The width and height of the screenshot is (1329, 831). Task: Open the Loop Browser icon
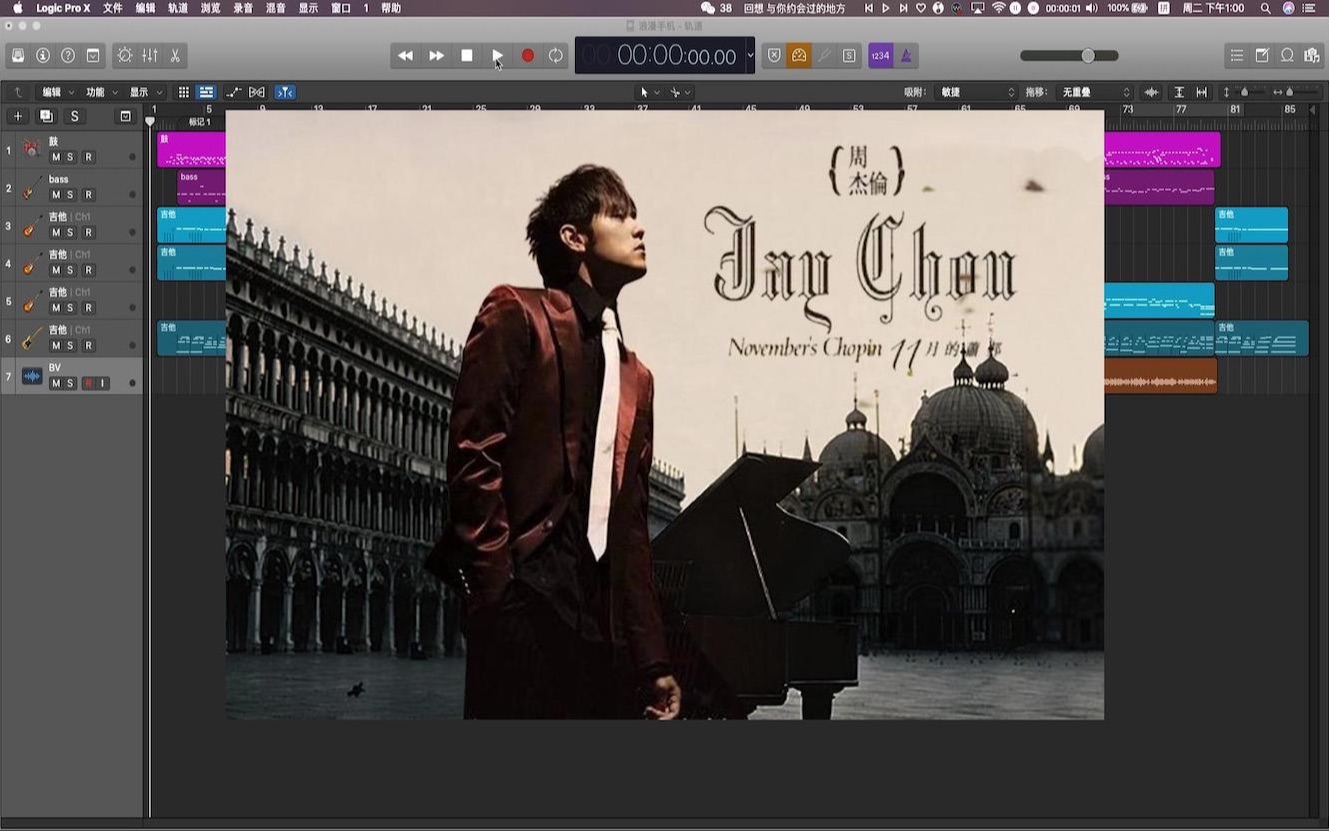coord(1288,56)
